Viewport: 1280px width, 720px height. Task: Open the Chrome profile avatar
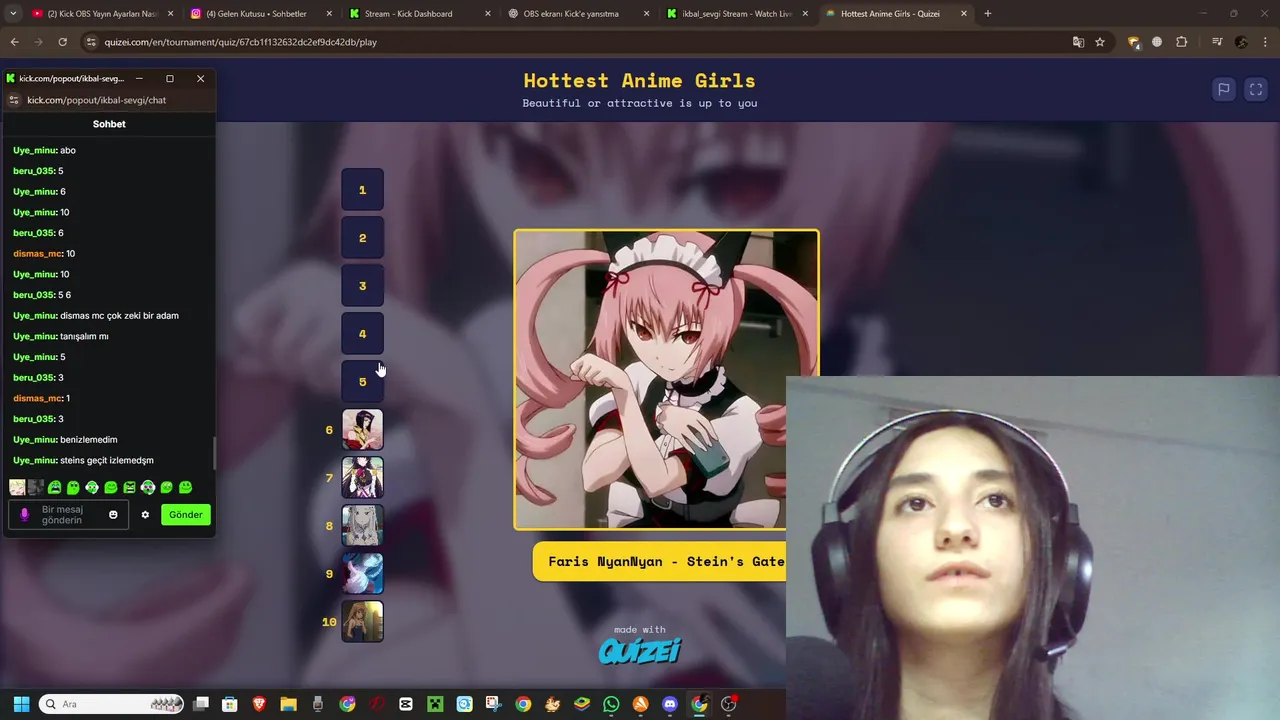1241,42
